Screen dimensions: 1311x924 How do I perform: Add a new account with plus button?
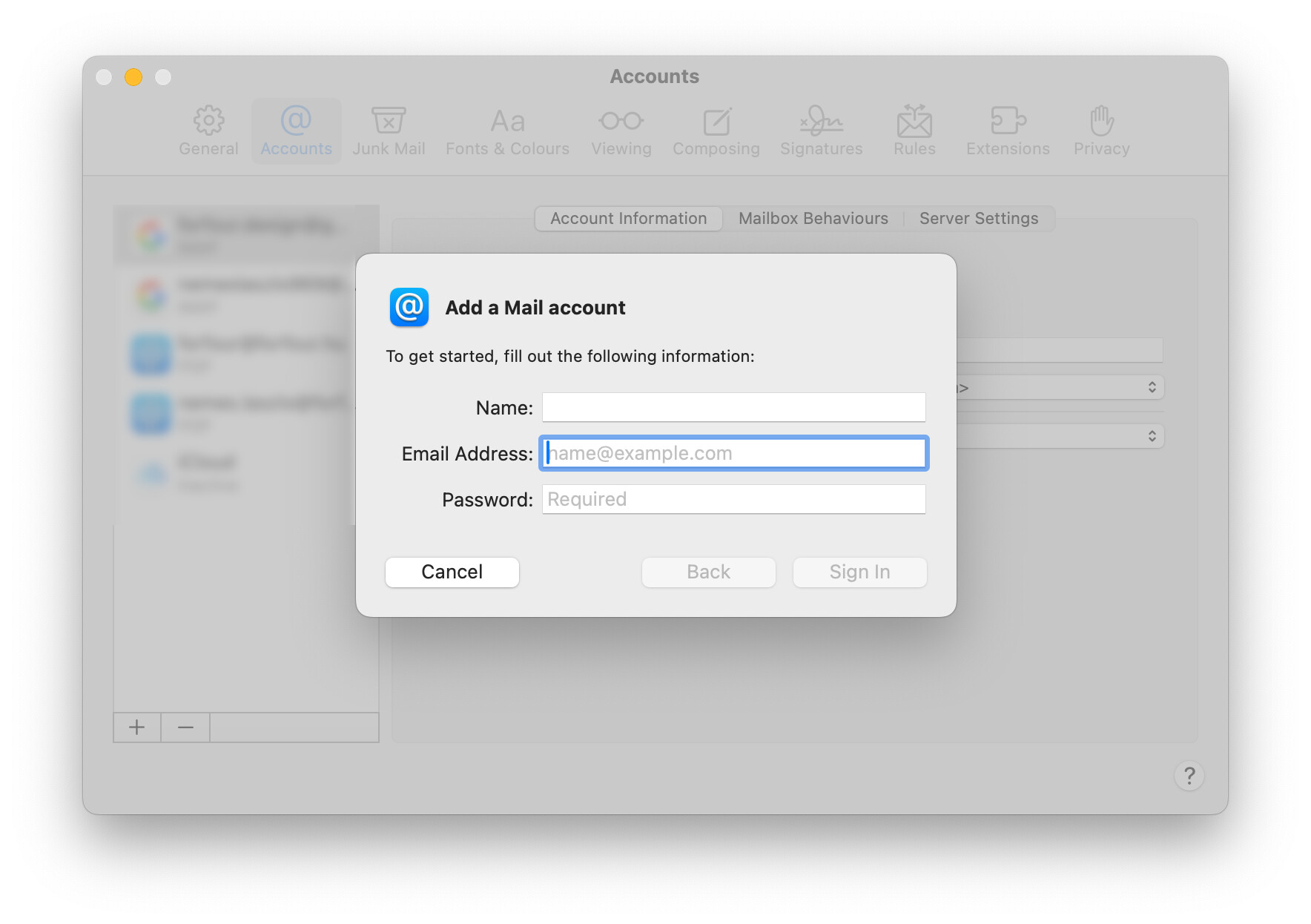pyautogui.click(x=137, y=727)
